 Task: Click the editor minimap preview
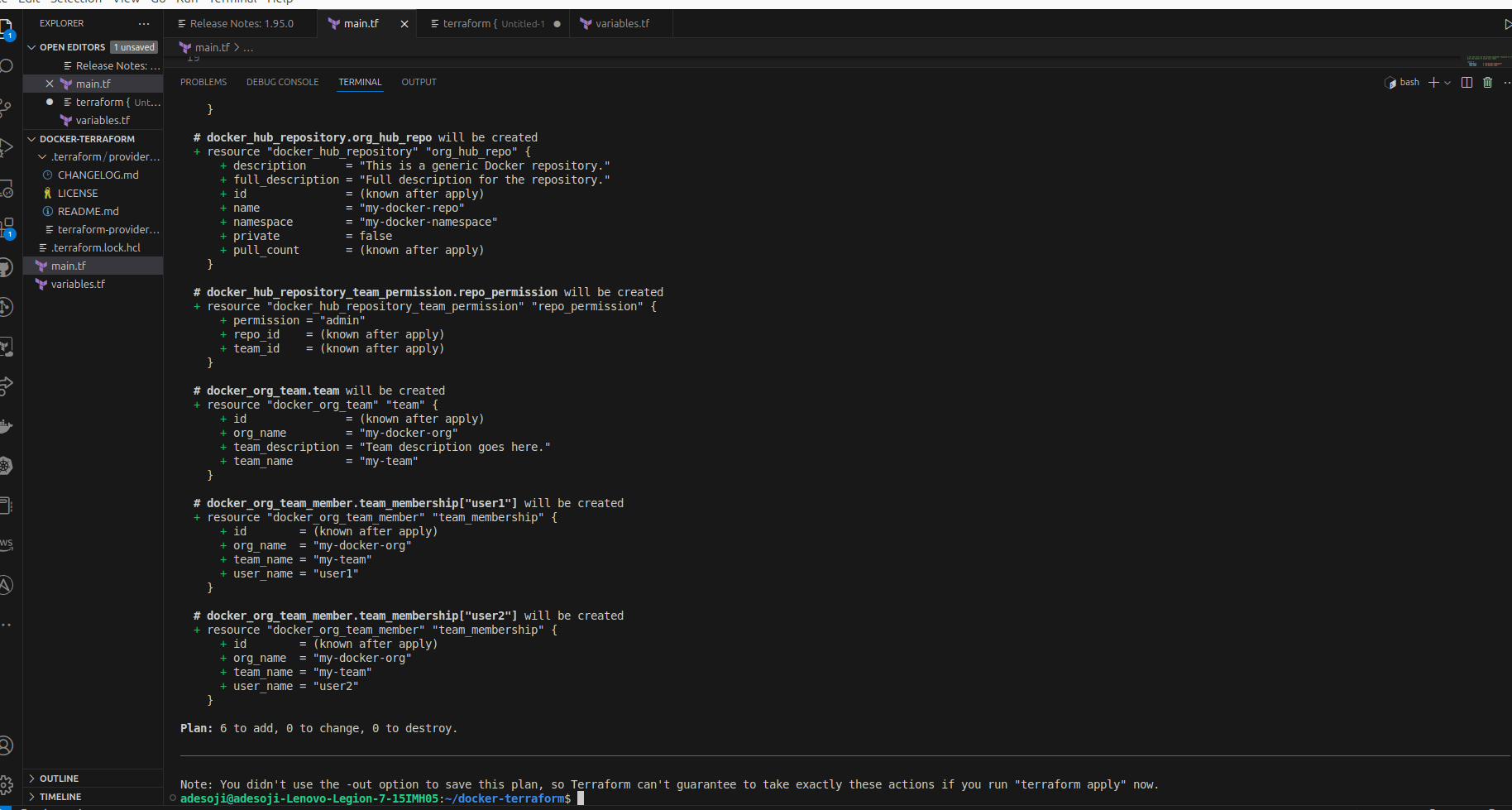[x=1487, y=62]
